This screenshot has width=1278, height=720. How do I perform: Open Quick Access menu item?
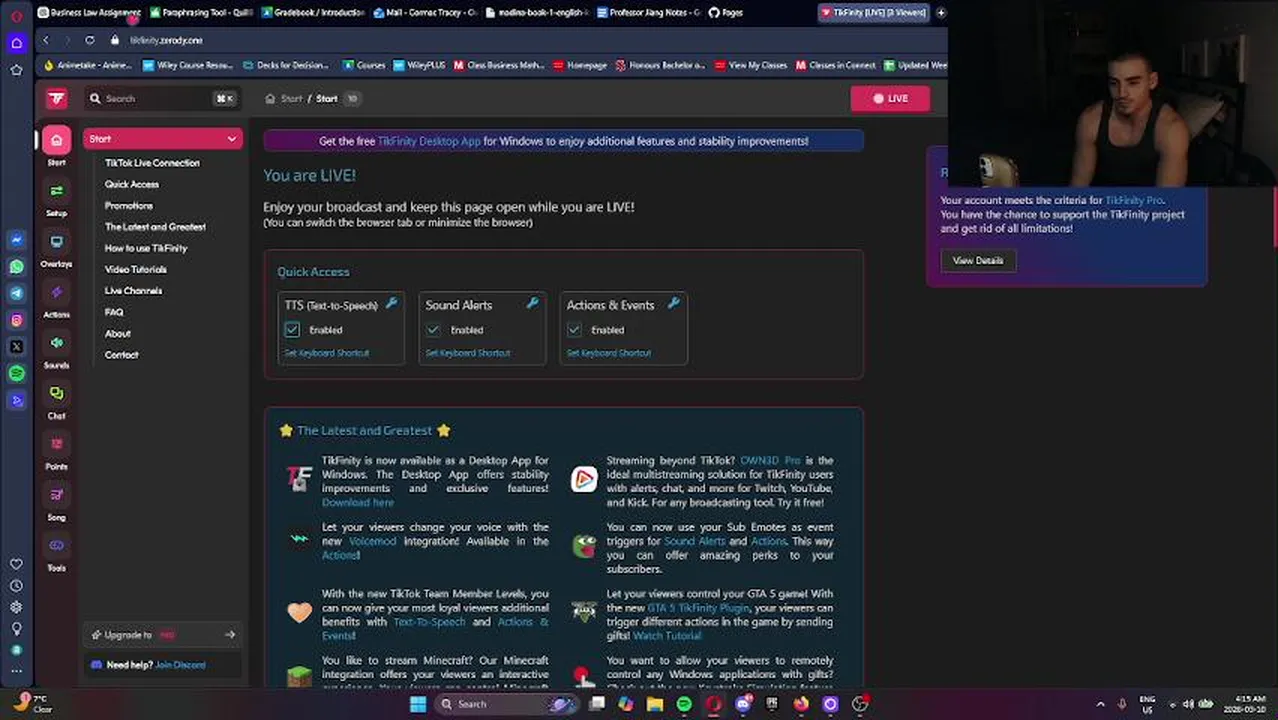[132, 184]
